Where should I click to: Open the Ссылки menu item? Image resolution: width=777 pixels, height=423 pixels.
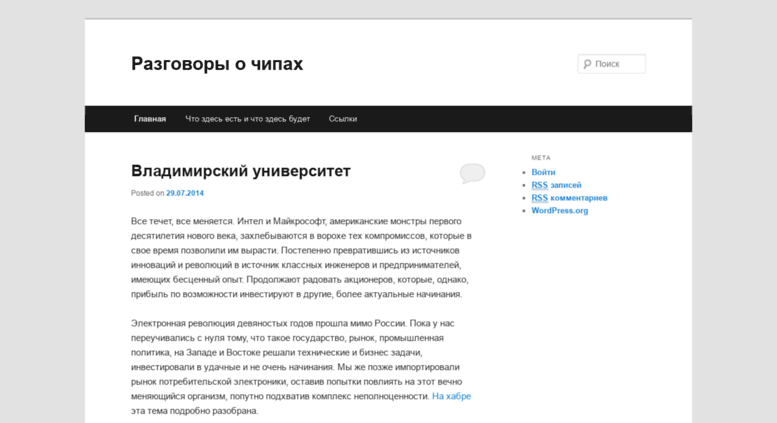342,119
